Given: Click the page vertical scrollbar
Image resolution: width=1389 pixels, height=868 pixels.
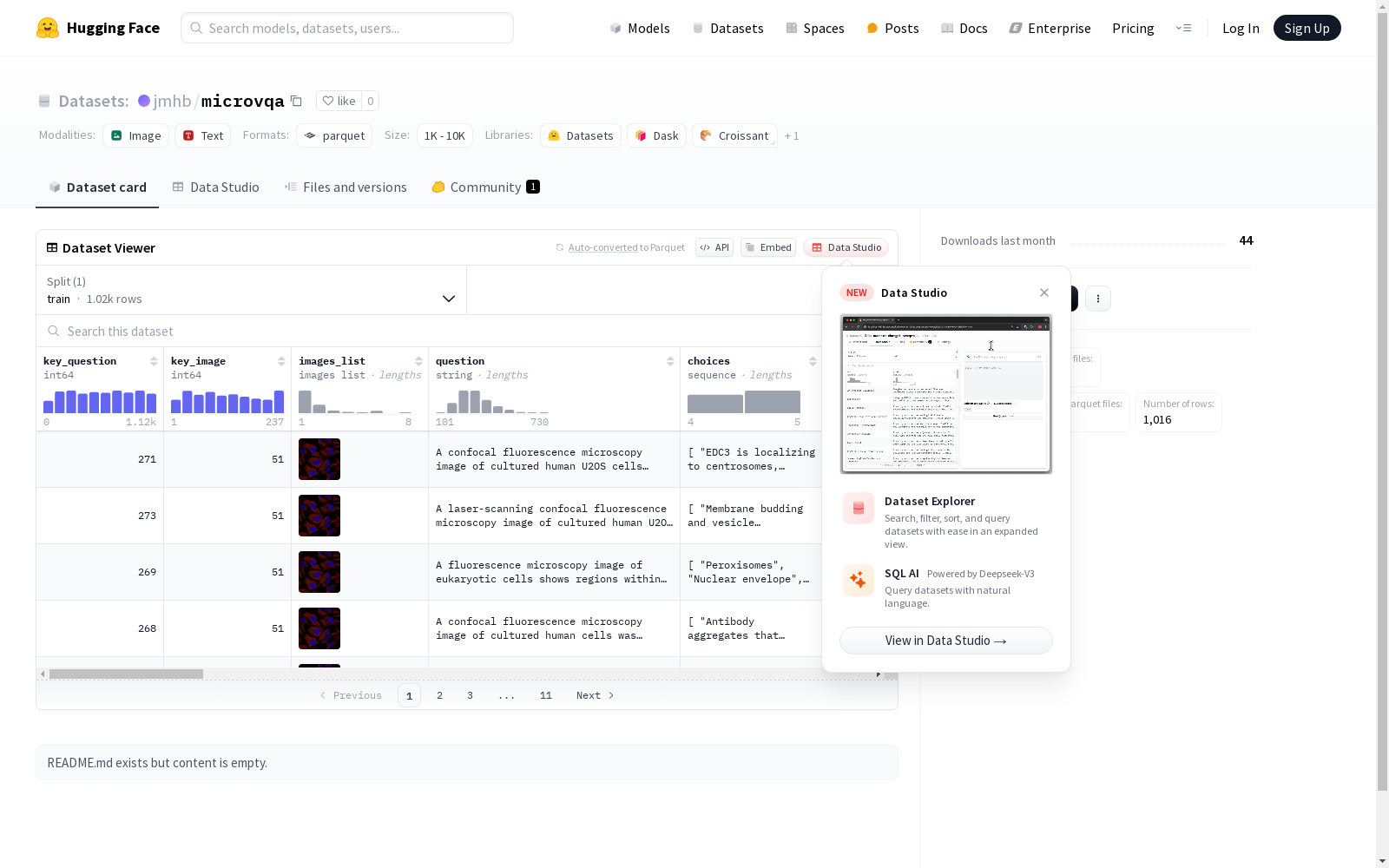Looking at the screenshot, I should pos(1382,399).
